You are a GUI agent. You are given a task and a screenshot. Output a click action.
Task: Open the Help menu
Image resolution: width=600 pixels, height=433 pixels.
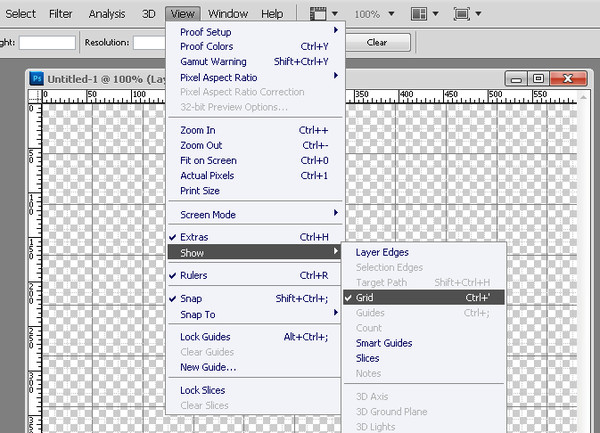click(272, 14)
